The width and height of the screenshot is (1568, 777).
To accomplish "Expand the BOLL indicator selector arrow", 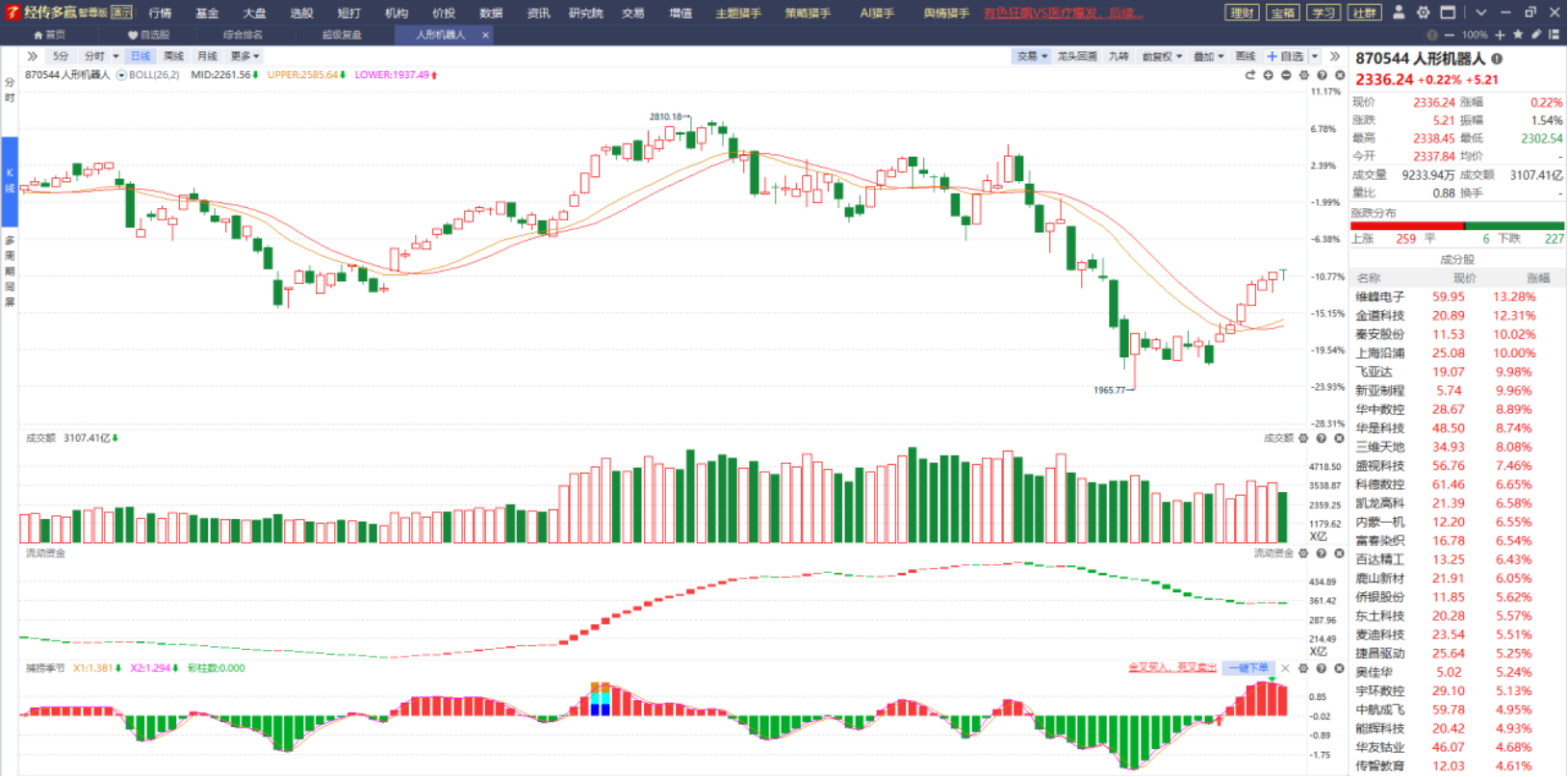I will [121, 75].
